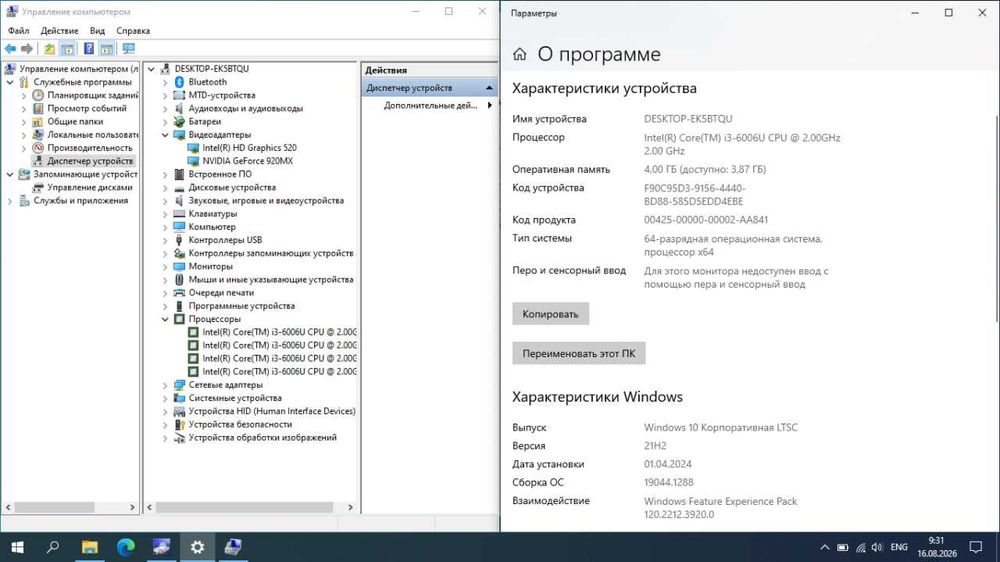Image resolution: width=1000 pixels, height=562 pixels.
Task: Click the Forward arrow in Computer Management toolbar
Action: click(27, 48)
